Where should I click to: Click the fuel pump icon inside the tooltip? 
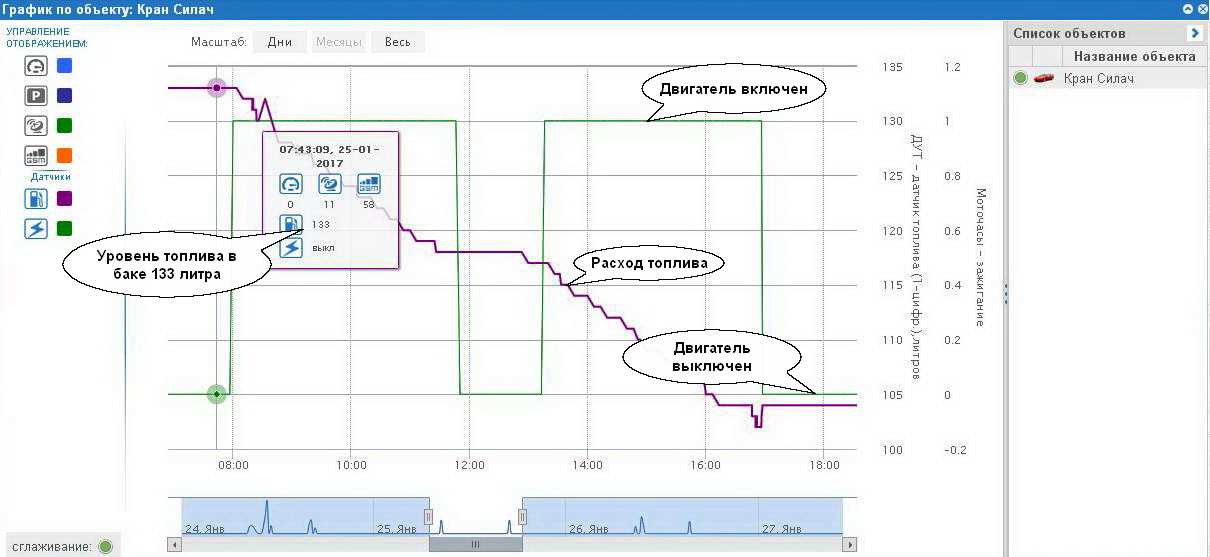click(290, 224)
